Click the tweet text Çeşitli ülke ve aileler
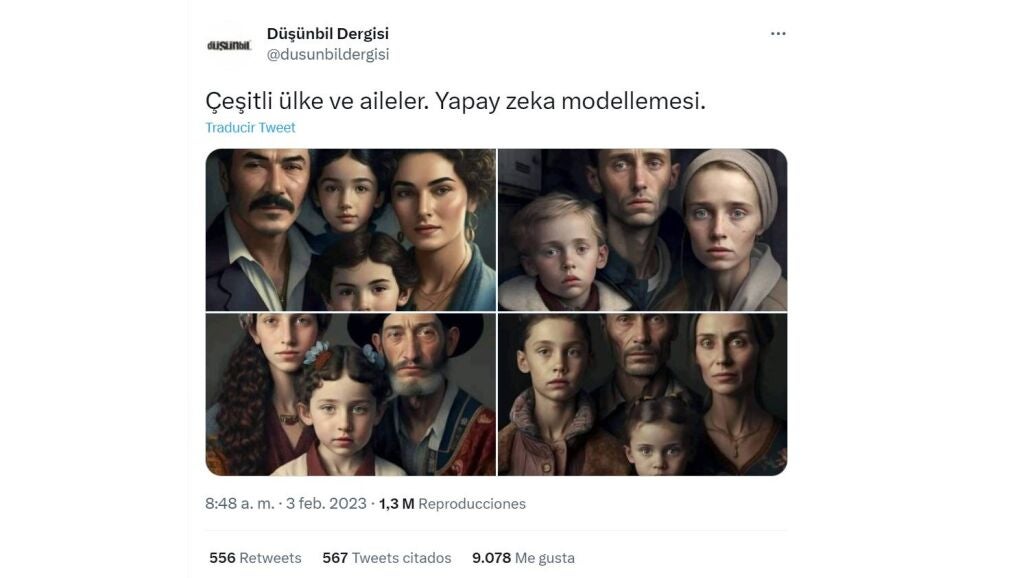Image resolution: width=1028 pixels, height=578 pixels. [317, 101]
